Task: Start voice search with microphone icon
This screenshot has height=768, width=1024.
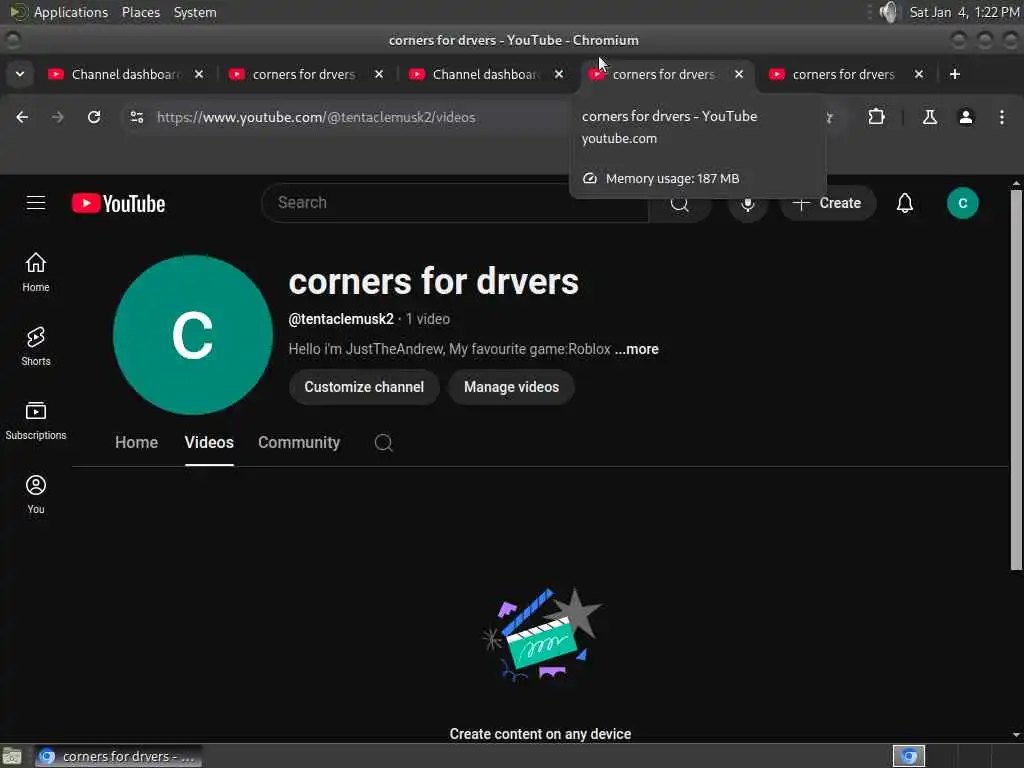Action: (748, 203)
